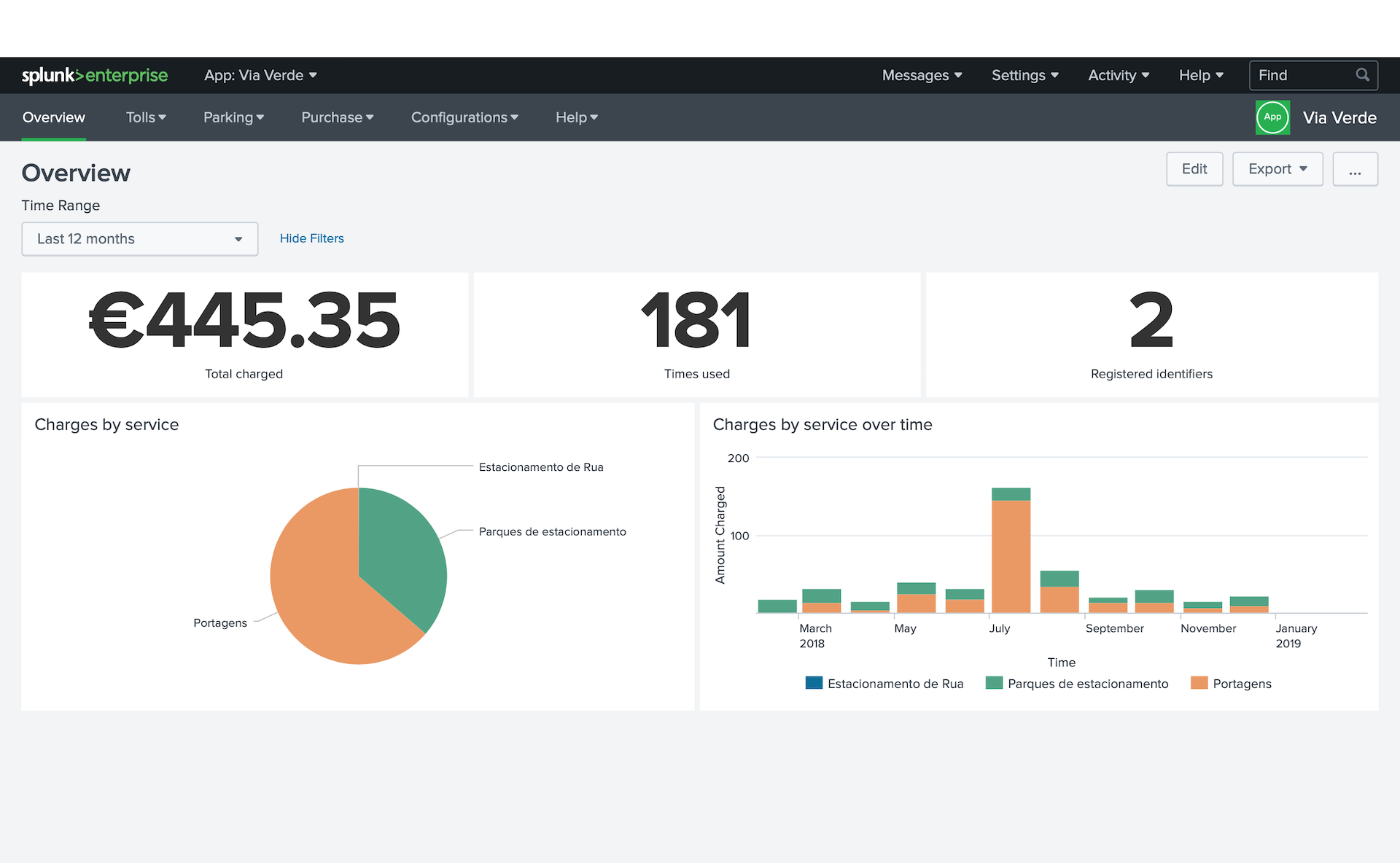Click the Charges by service over time title

click(822, 425)
